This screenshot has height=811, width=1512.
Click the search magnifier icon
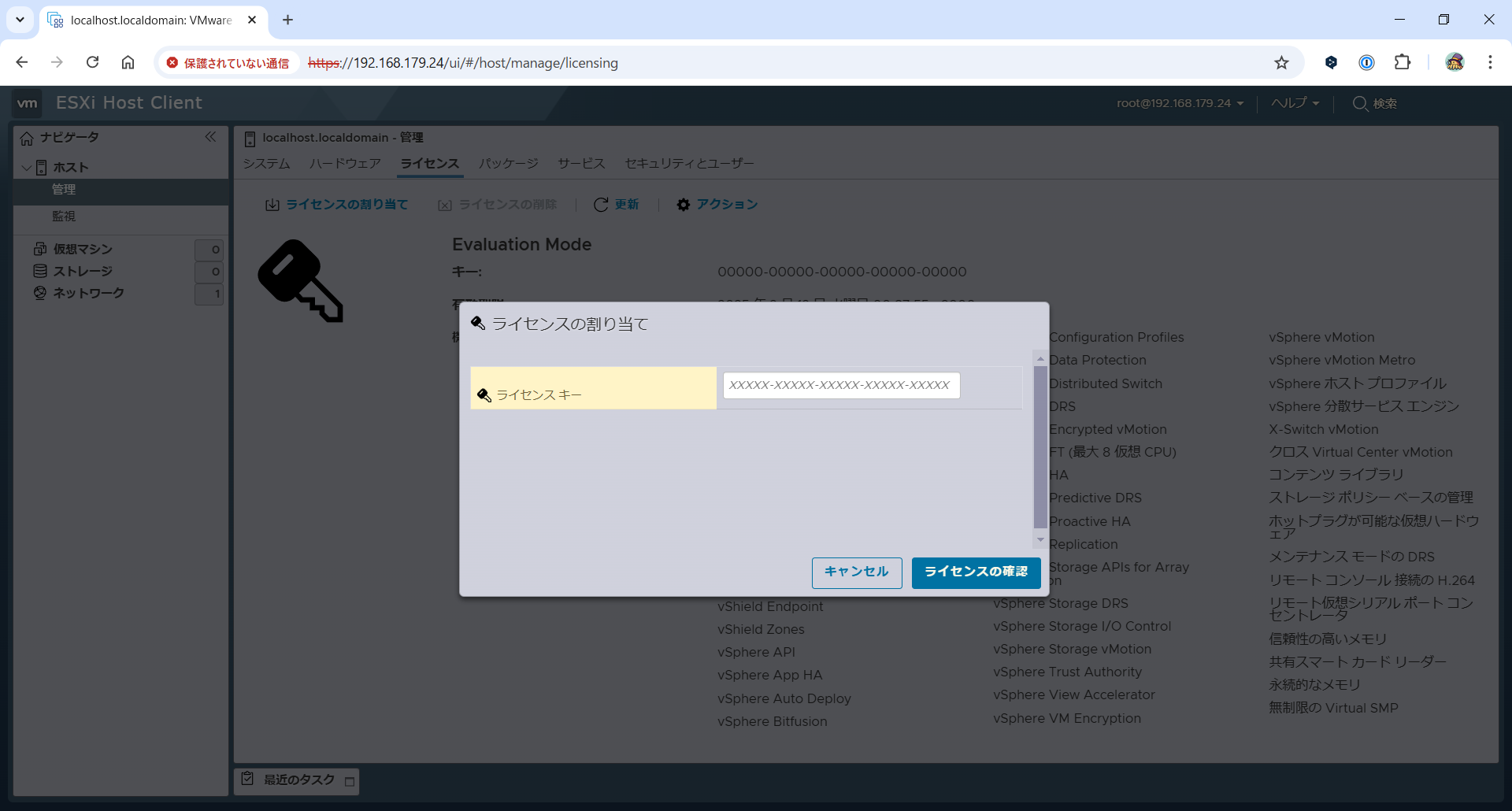[1360, 104]
